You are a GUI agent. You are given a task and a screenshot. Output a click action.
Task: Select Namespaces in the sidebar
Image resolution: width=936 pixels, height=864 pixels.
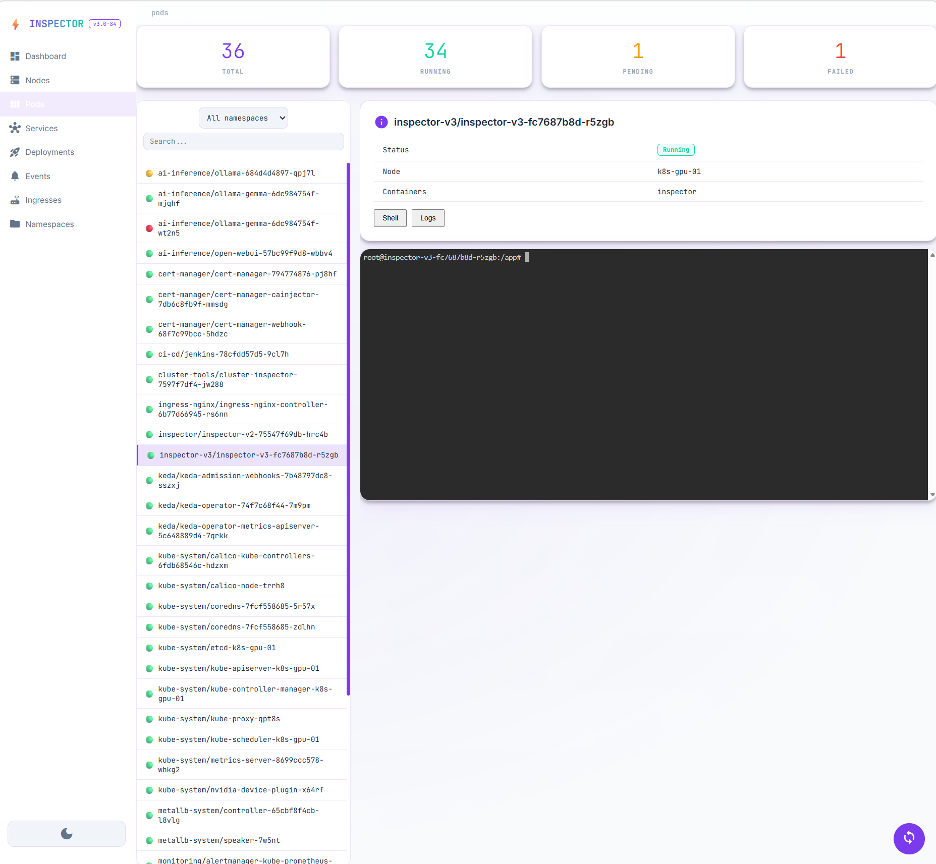[x=68, y=224]
